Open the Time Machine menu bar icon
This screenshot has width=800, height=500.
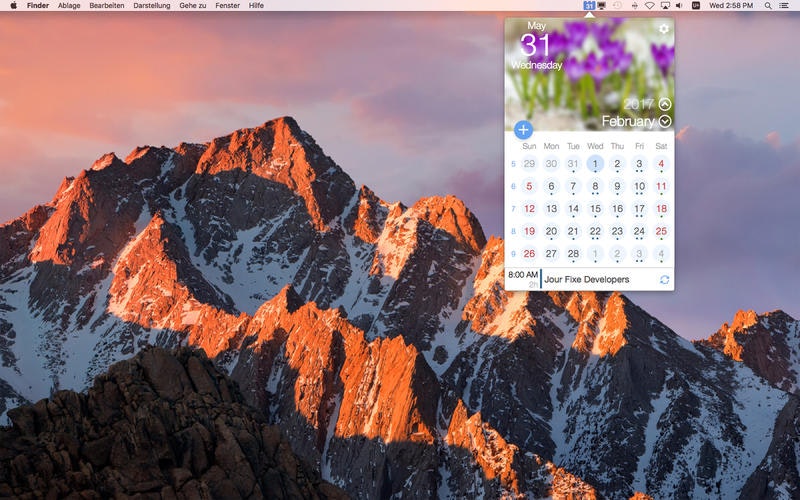(617, 6)
